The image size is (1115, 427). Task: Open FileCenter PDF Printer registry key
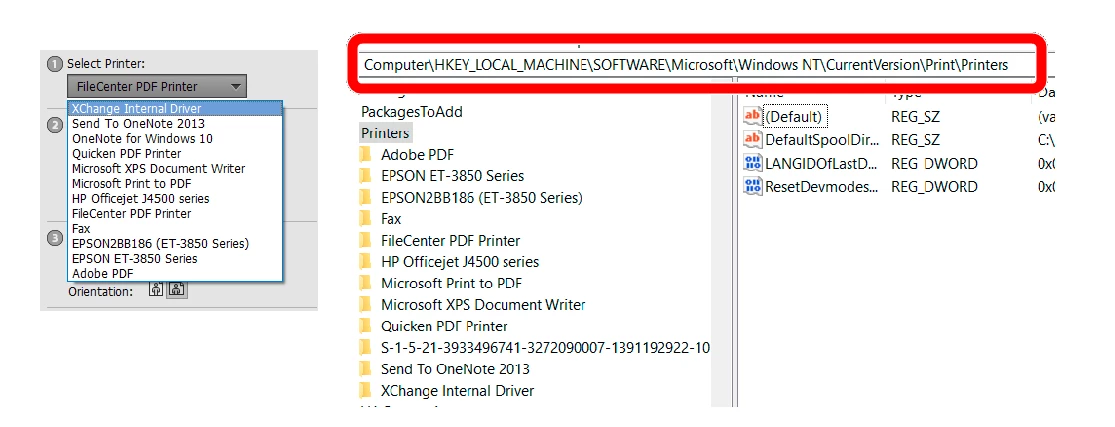[450, 241]
